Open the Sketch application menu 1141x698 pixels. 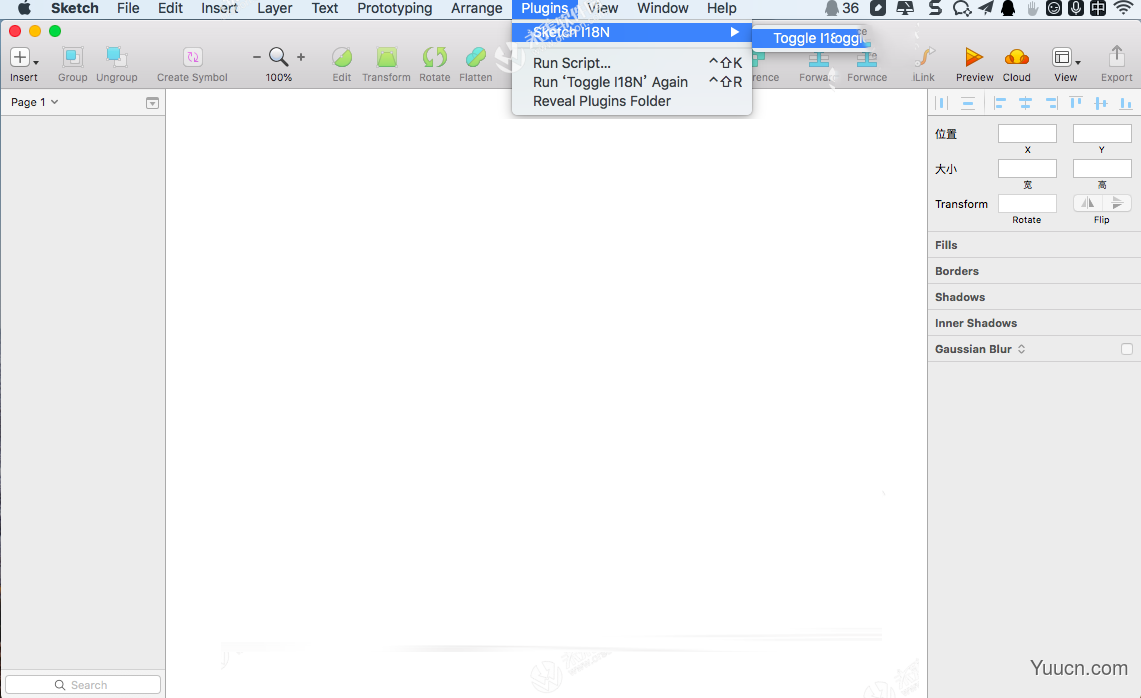tap(74, 9)
